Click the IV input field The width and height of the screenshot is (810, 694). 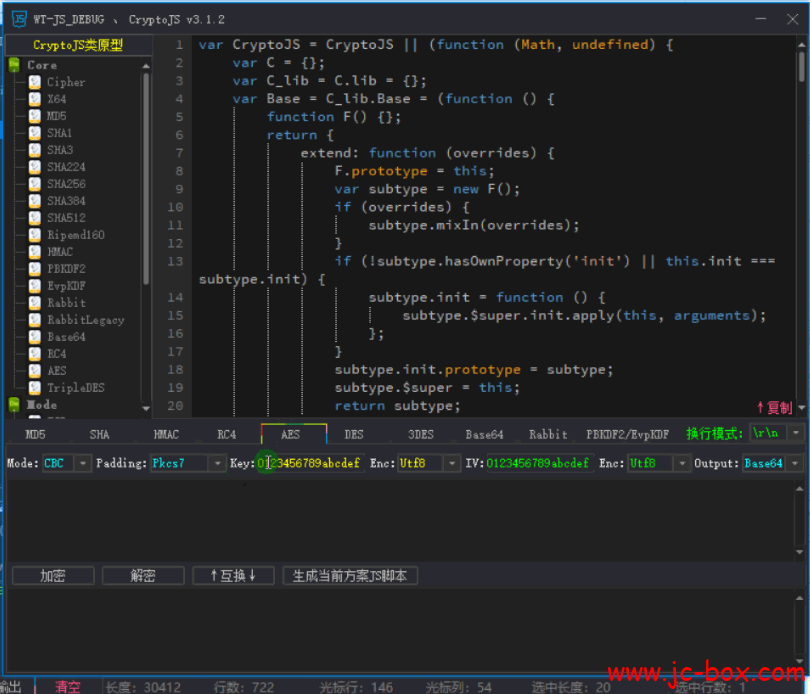click(x=538, y=464)
